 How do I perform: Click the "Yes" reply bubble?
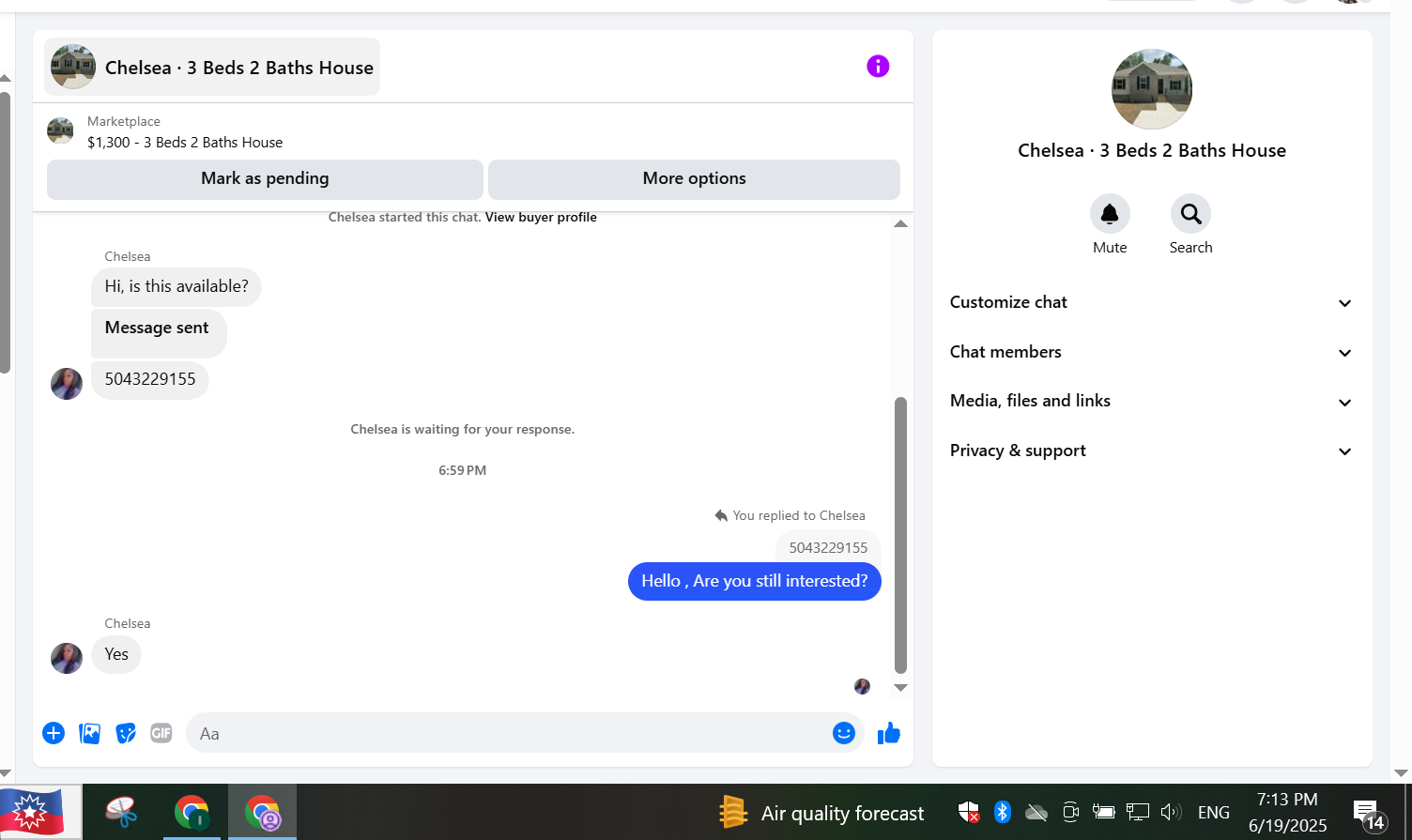[x=116, y=654]
